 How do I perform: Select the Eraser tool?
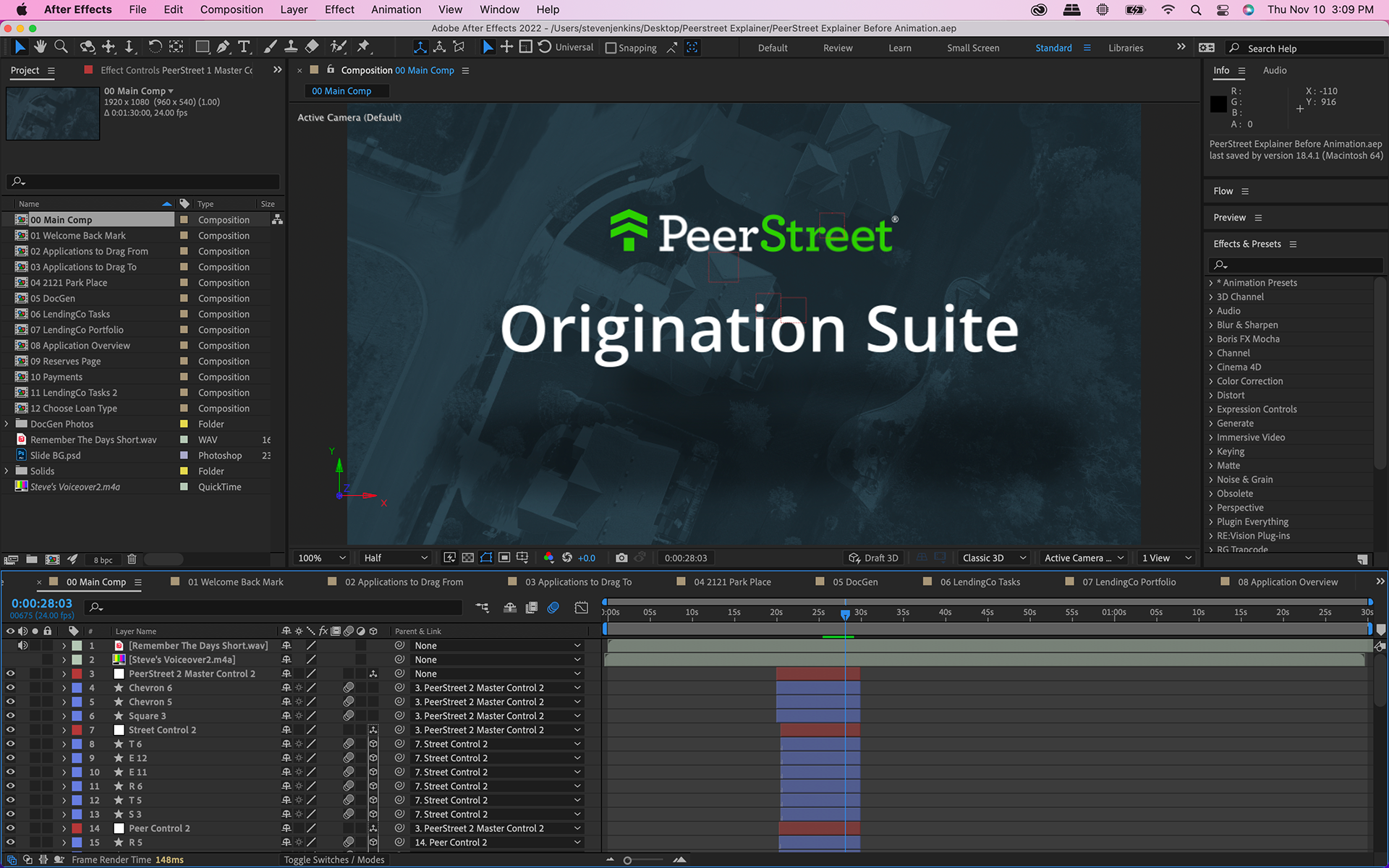312,47
